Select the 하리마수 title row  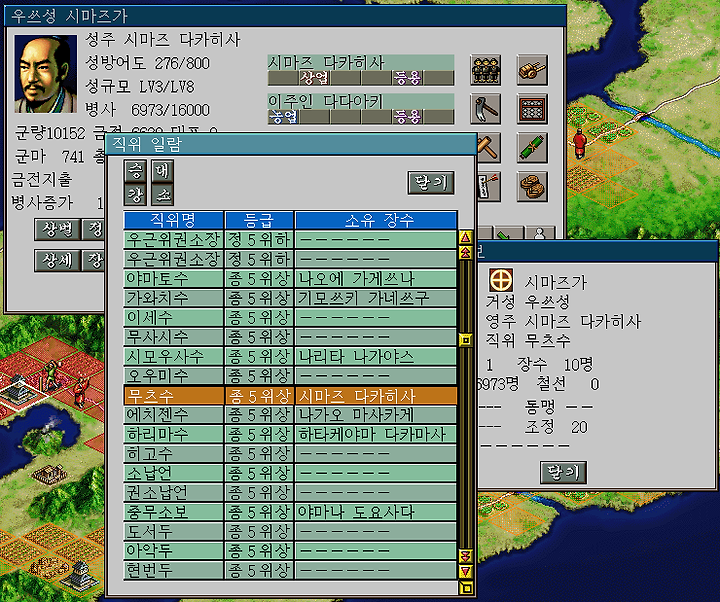coord(290,434)
